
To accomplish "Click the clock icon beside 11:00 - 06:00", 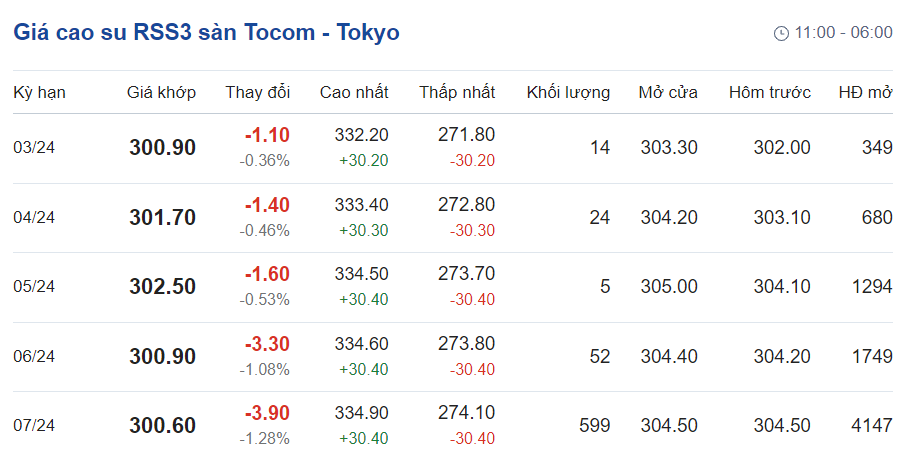I will (x=781, y=33).
